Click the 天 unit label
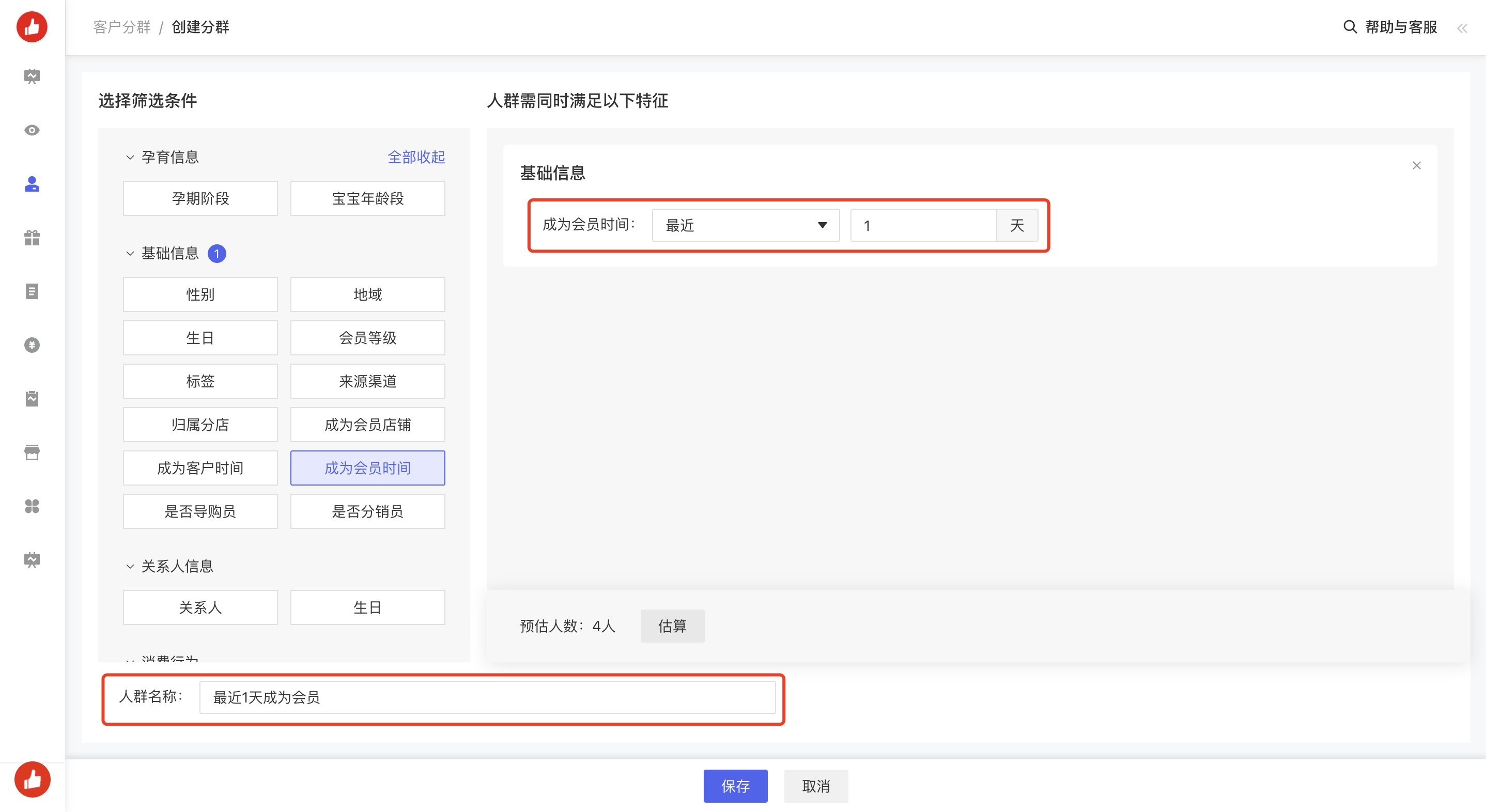This screenshot has width=1486, height=812. [x=1017, y=225]
